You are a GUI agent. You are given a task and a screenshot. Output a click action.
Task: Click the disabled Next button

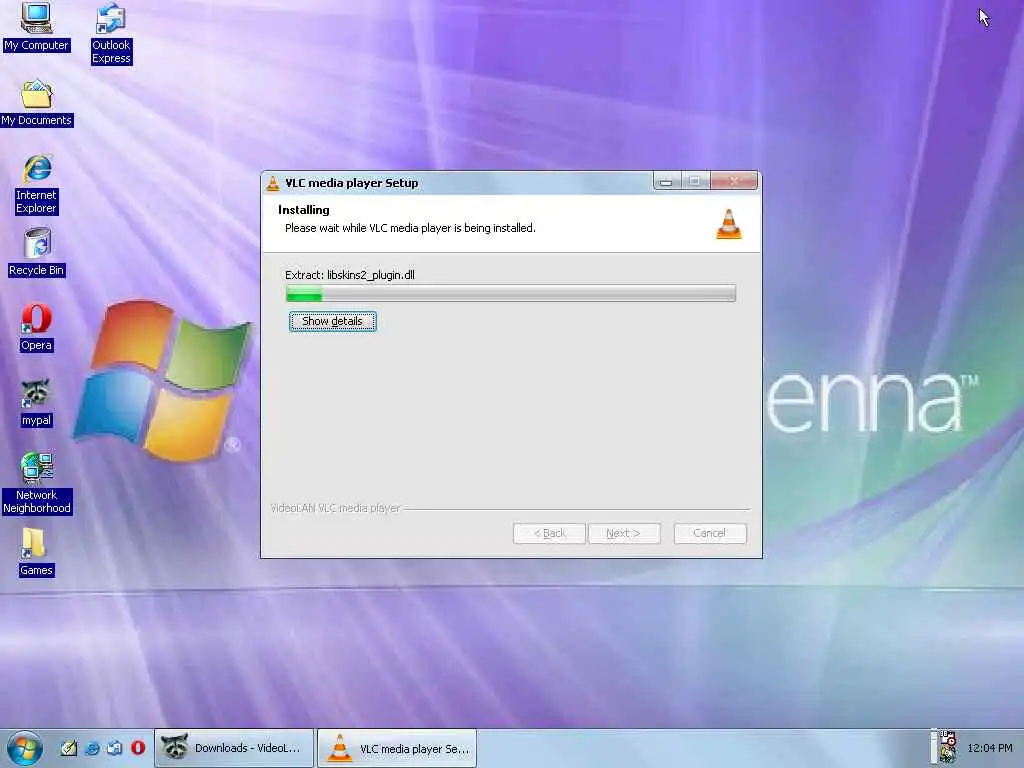(x=624, y=533)
